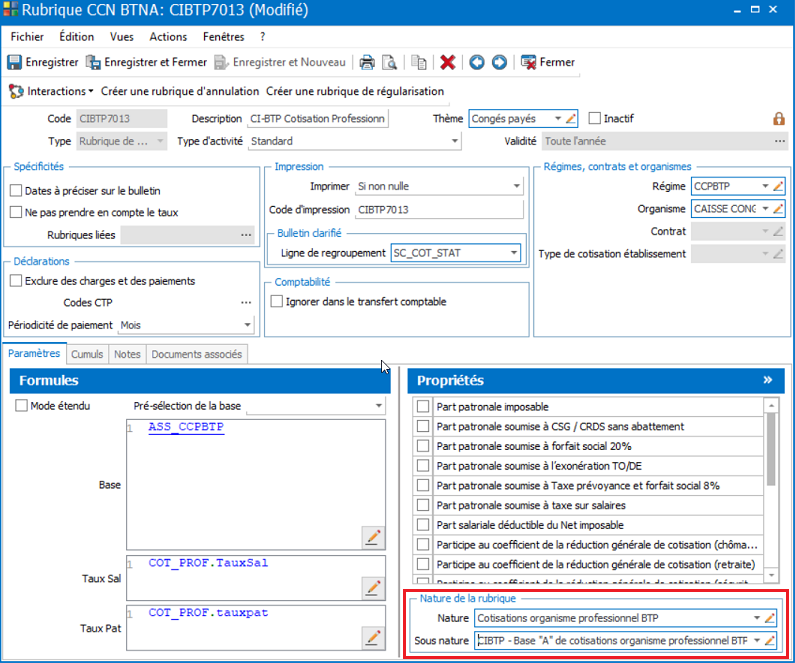Open print preview icon

389,62
